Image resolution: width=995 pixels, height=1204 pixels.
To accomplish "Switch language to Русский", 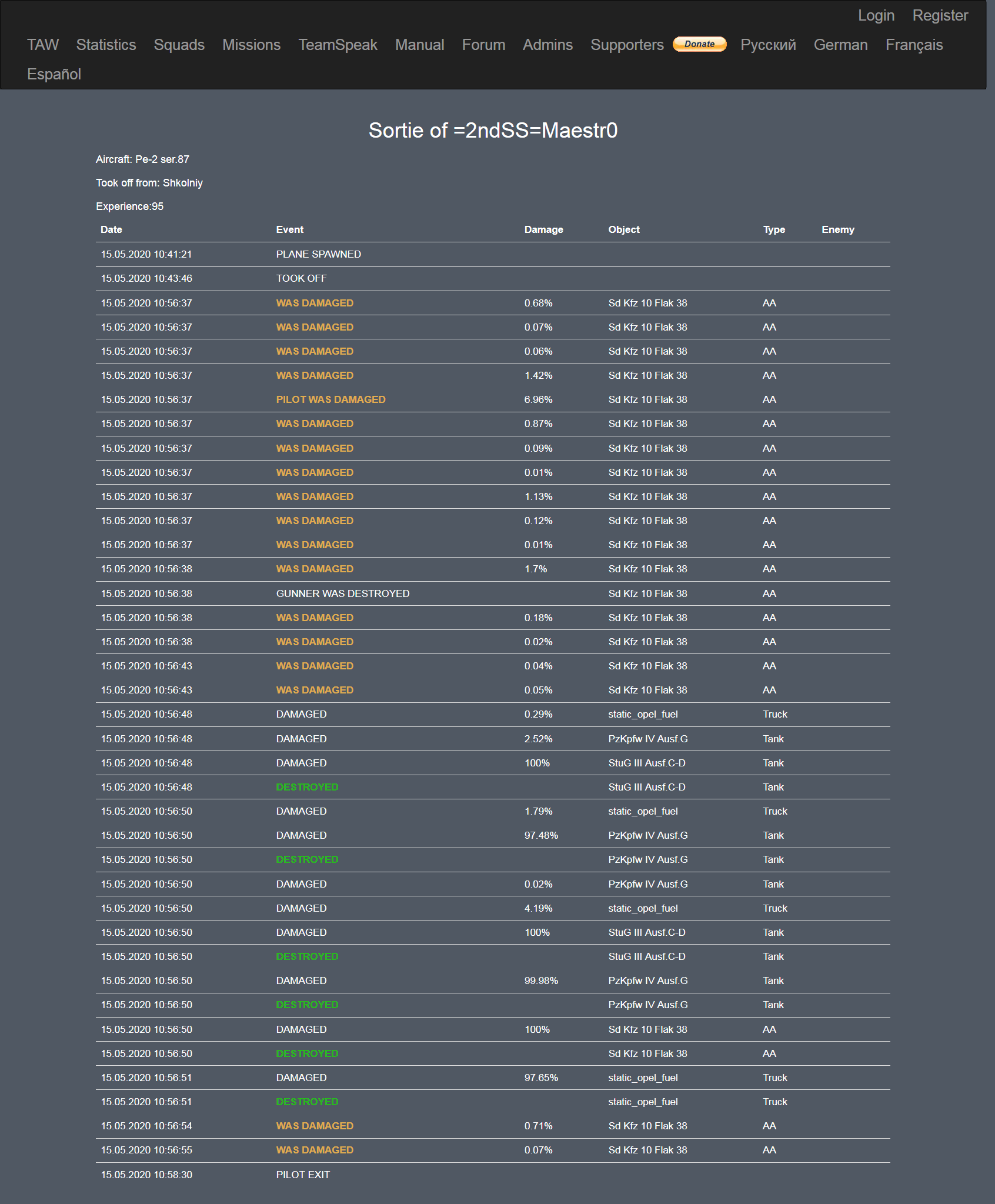I will click(768, 45).
